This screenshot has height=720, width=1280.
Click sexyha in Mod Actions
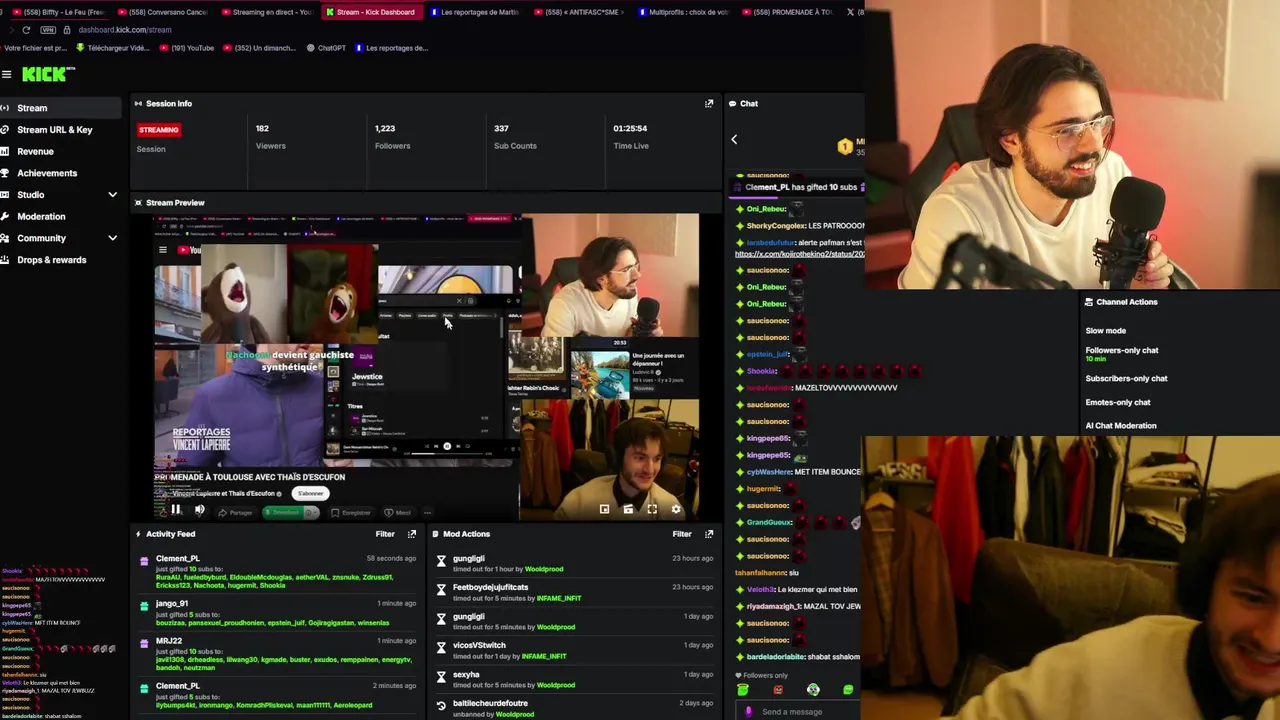(x=466, y=675)
